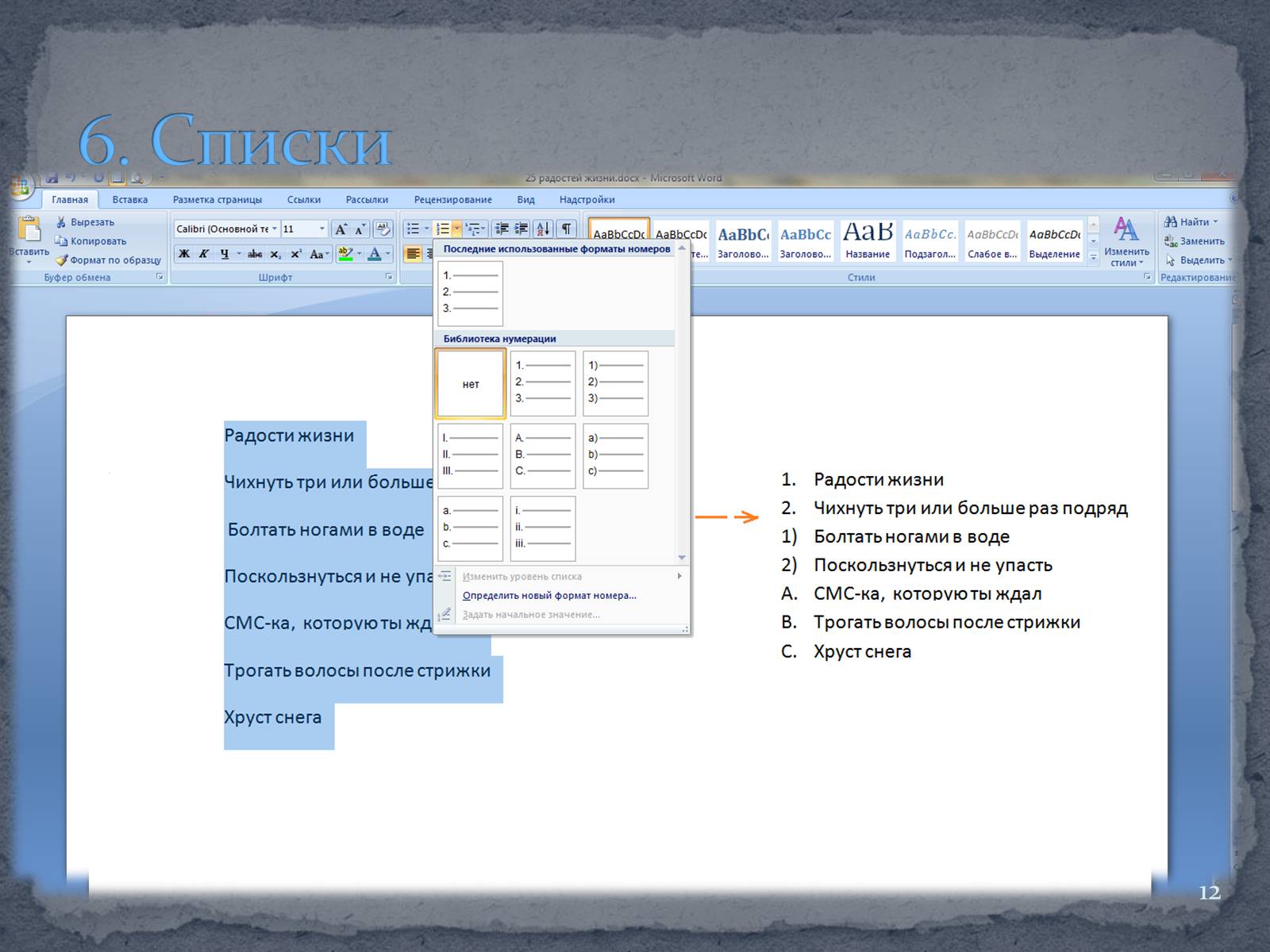The width and height of the screenshot is (1270, 952).
Task: Open the numbering dropdown arrow
Action: point(456,229)
